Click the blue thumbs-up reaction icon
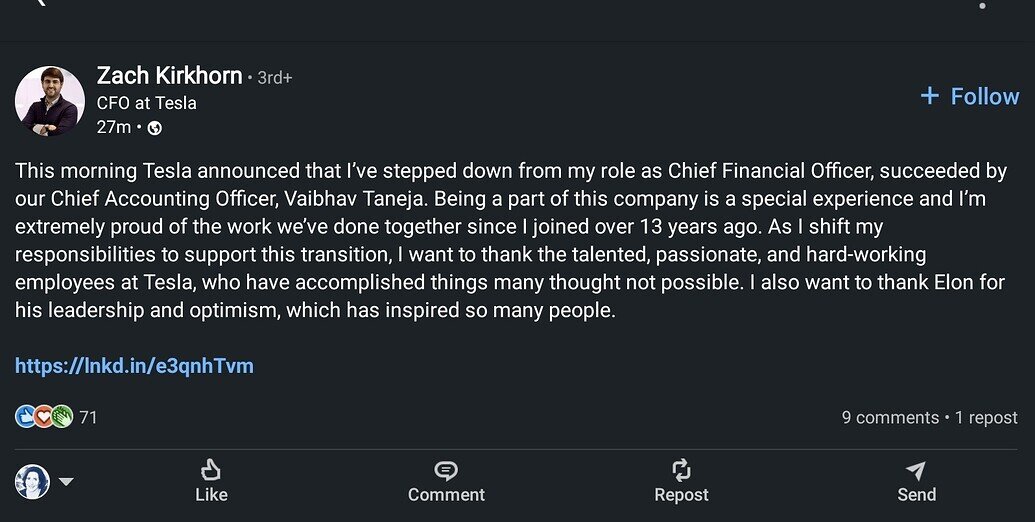The image size is (1035, 522). click(x=25, y=417)
